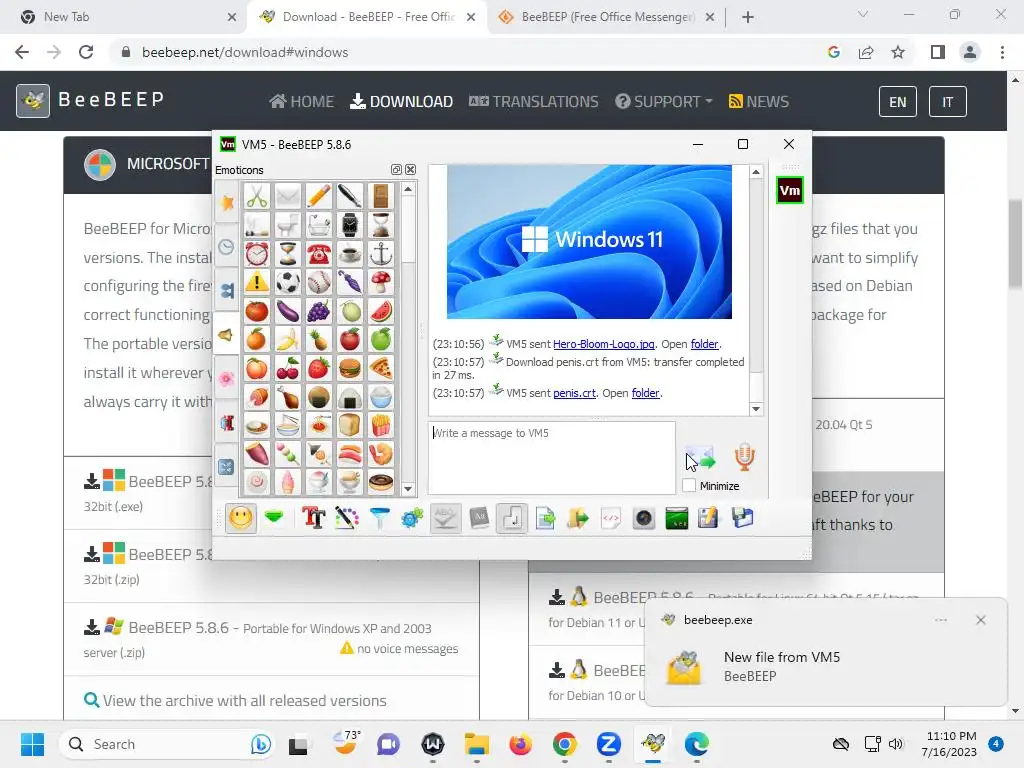Open the chat font selection (TT) tool

point(313,519)
